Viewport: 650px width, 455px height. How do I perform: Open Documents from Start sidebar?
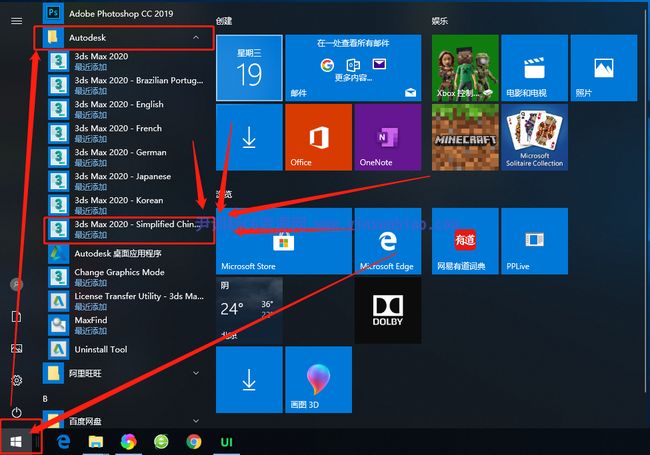(x=17, y=317)
